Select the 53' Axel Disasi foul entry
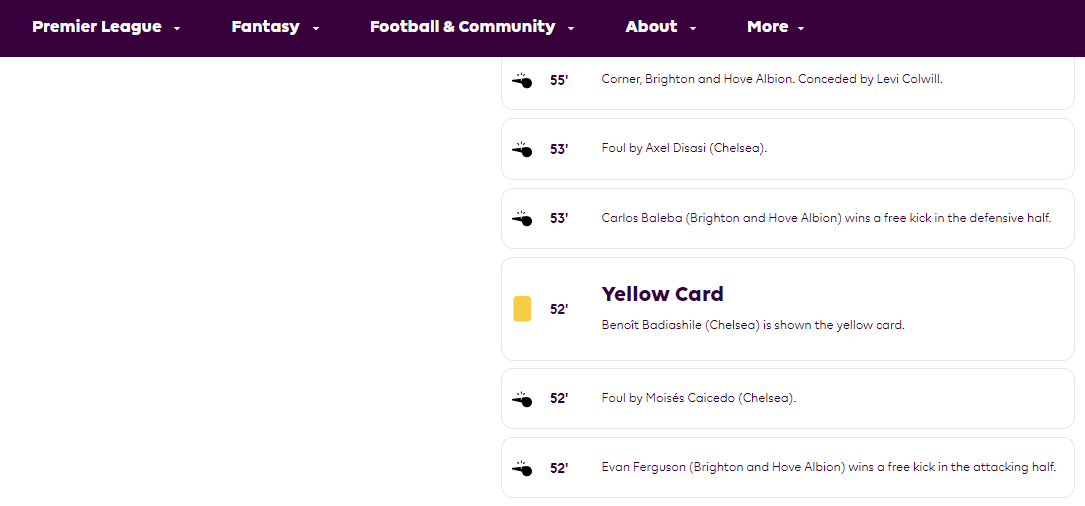This screenshot has height=506, width=1085. click(x=787, y=149)
